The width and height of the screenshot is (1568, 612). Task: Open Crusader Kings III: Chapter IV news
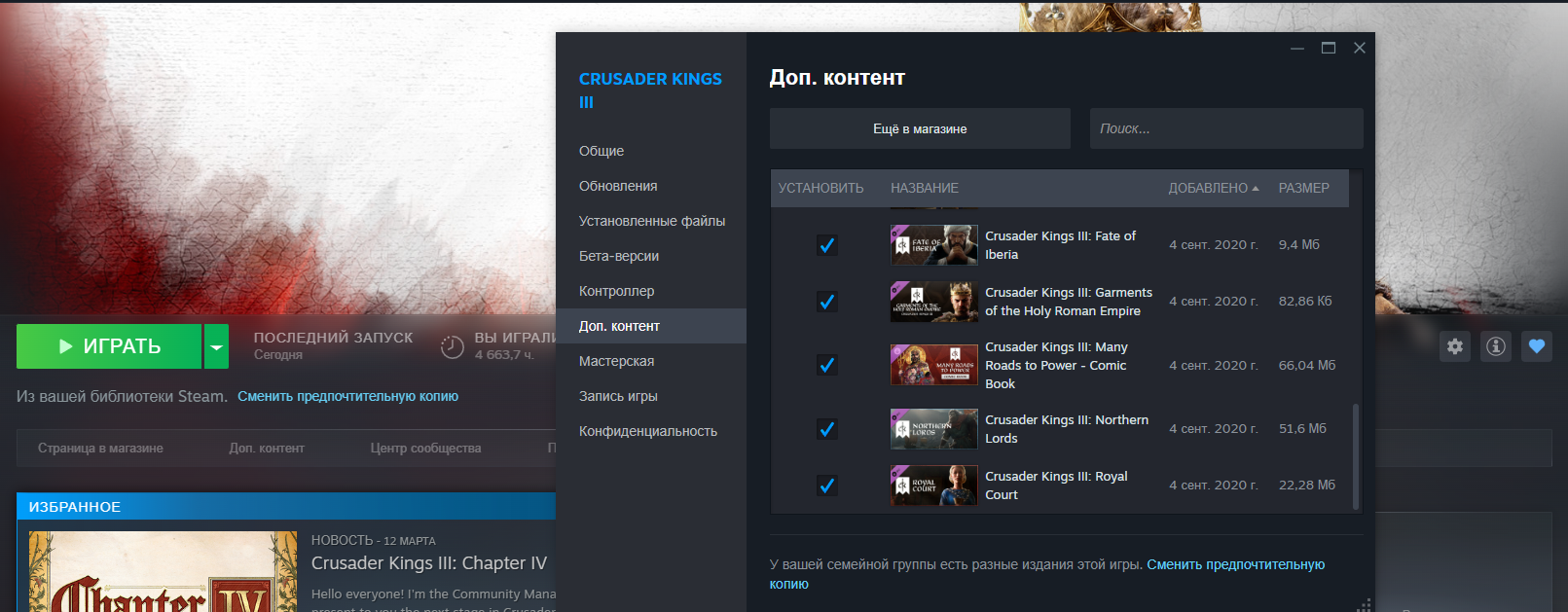[x=429, y=563]
